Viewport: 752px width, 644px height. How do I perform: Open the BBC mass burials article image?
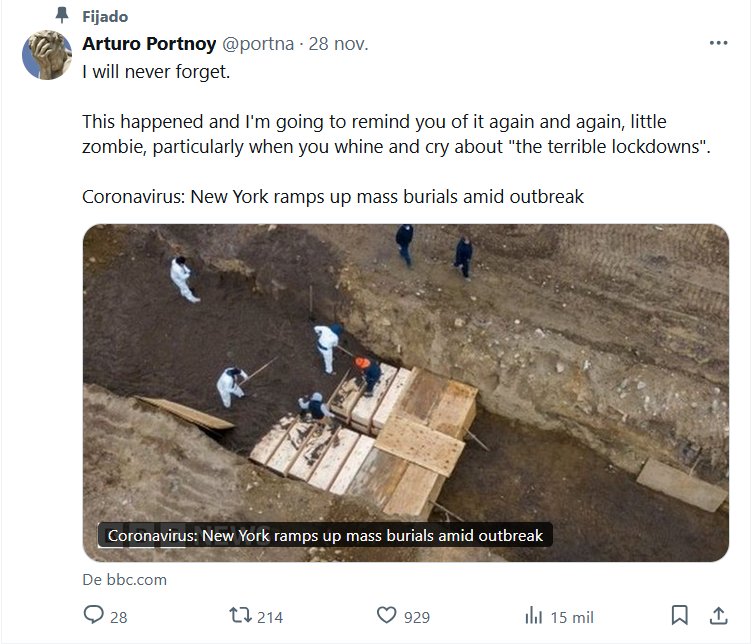(405, 380)
